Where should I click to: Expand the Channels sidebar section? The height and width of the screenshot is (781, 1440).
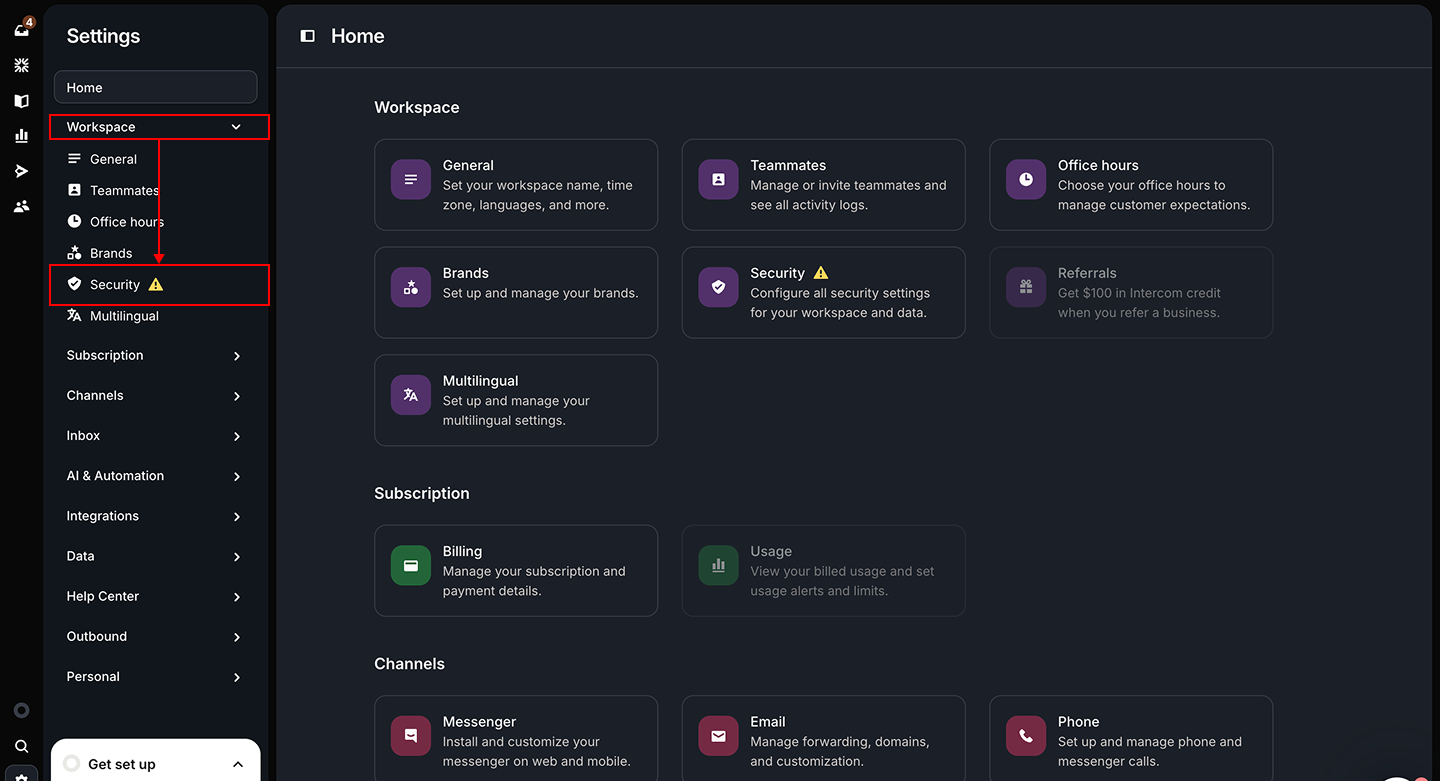[x=155, y=396]
